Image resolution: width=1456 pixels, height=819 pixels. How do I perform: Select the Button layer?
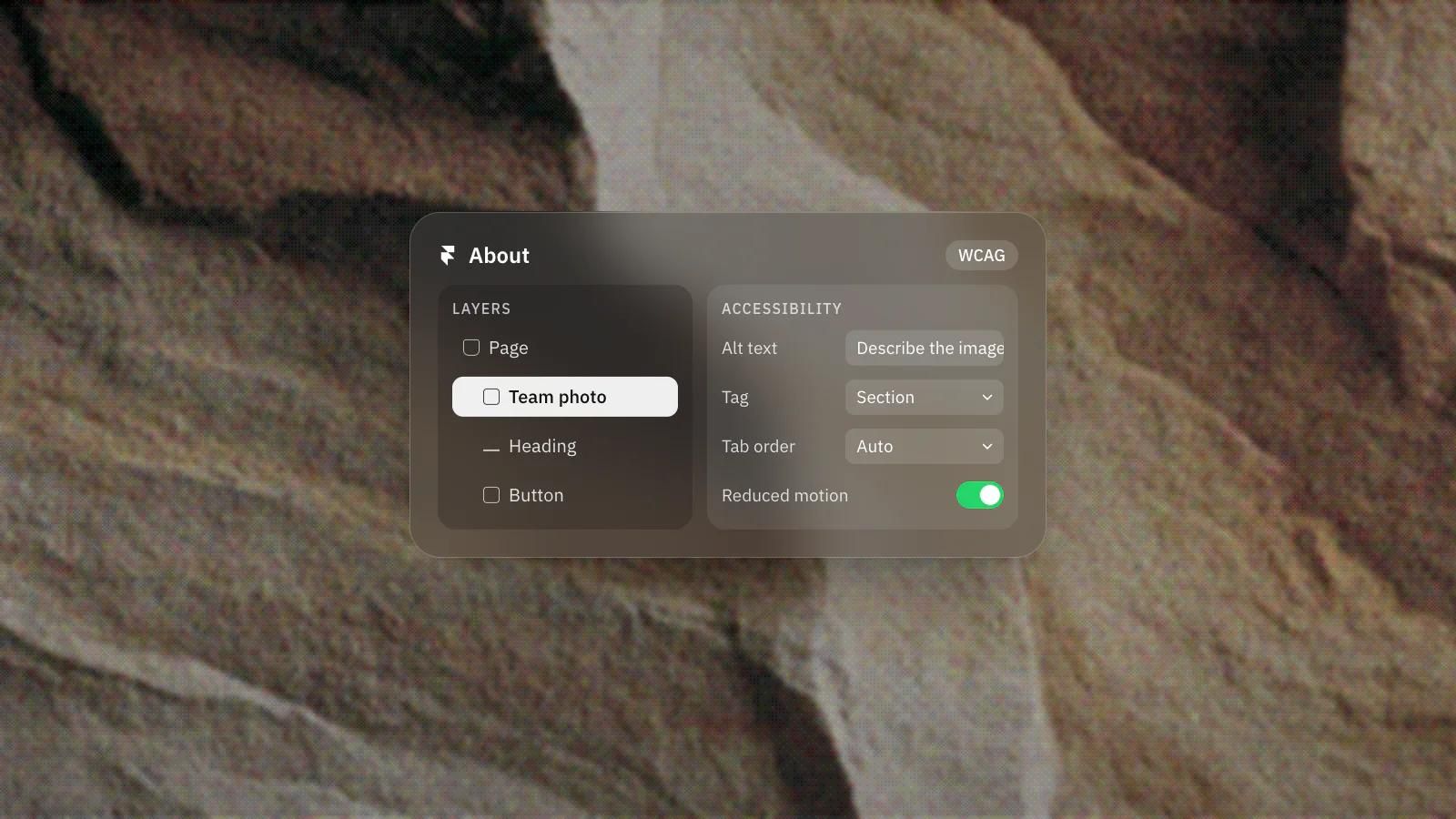(565, 495)
